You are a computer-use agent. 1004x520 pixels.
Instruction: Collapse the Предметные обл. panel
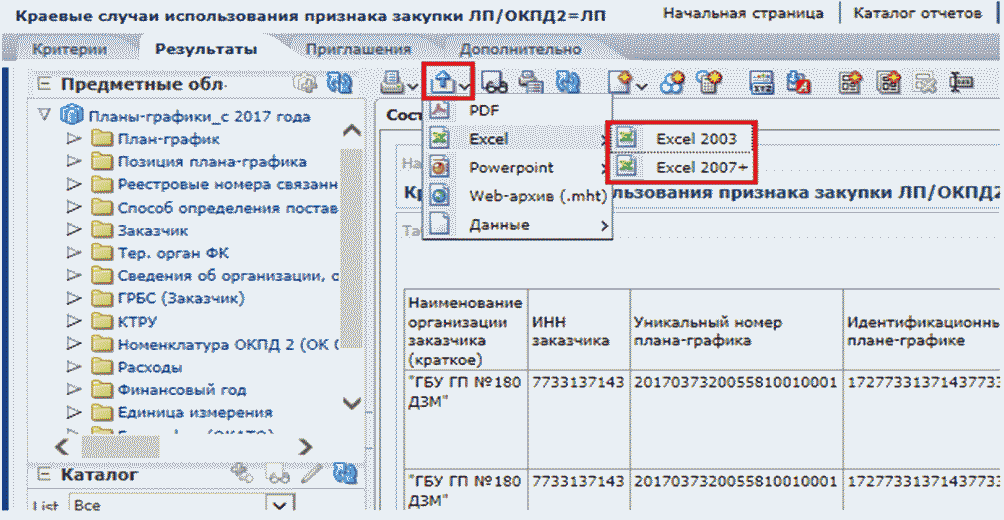[x=45, y=84]
